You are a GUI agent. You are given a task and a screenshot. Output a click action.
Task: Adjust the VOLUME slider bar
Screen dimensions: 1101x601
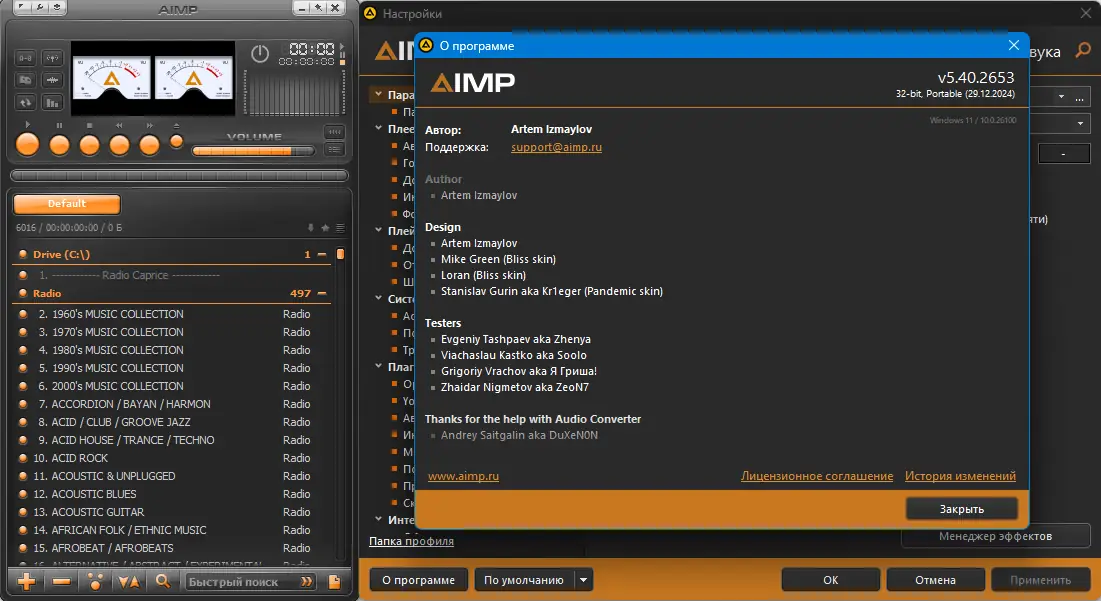(x=253, y=150)
